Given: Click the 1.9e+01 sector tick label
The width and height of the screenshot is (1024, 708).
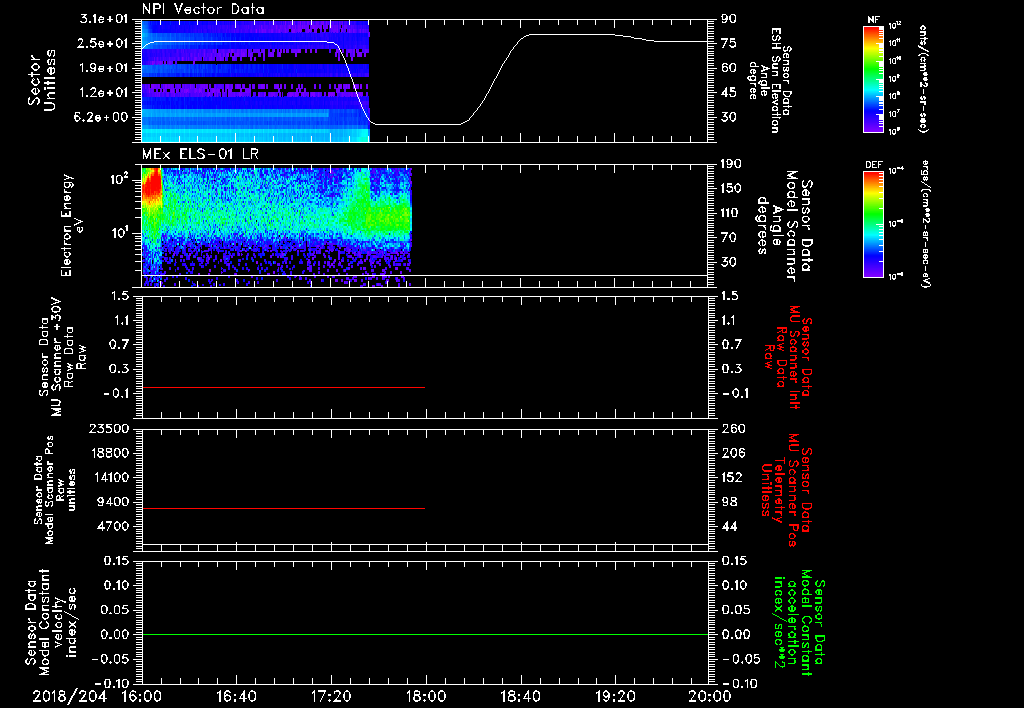Looking at the screenshot, I should pyautogui.click(x=105, y=68).
